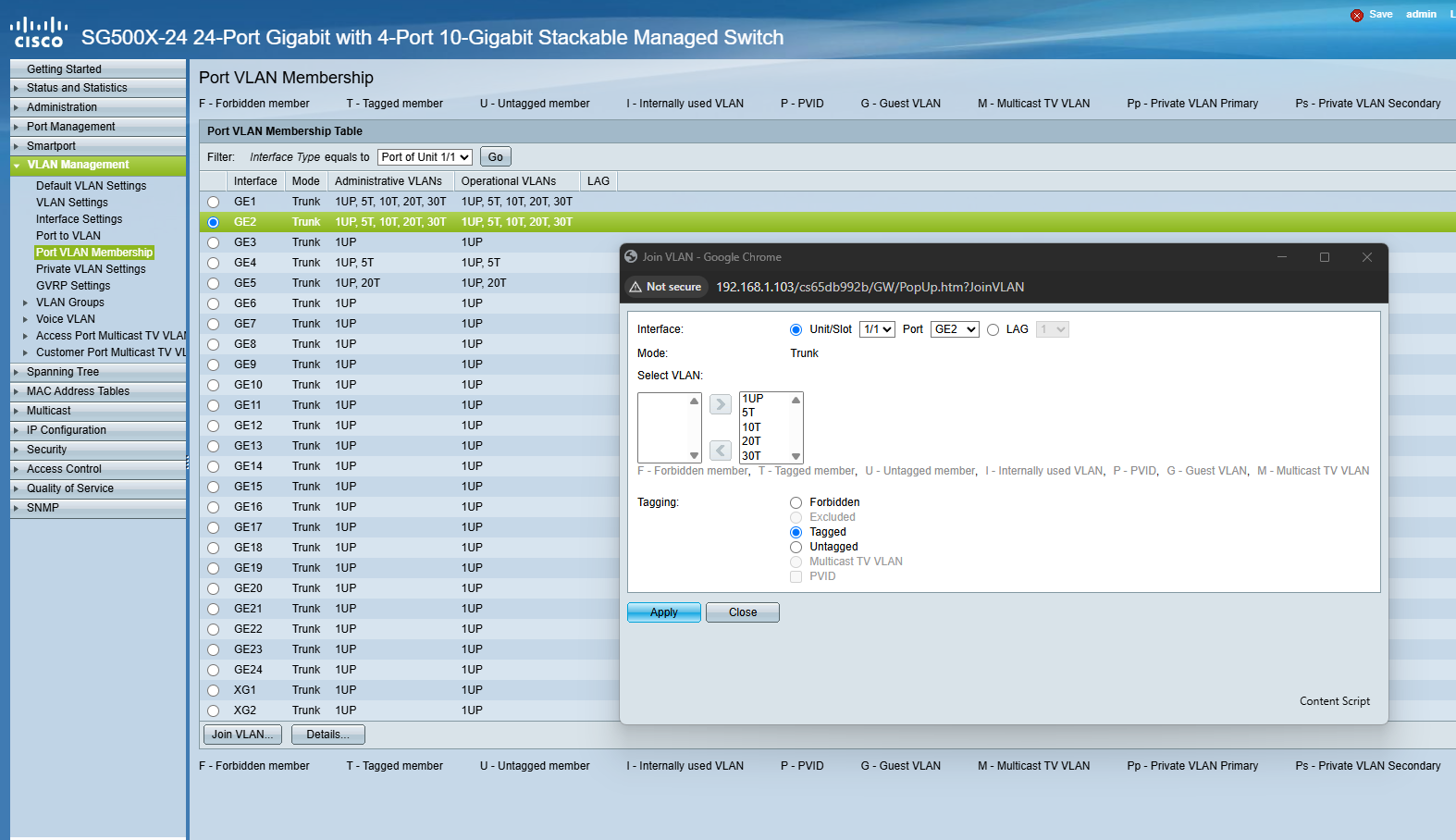Click scroll up arrow of available VLAN list
The image size is (1456, 840).
pos(694,401)
